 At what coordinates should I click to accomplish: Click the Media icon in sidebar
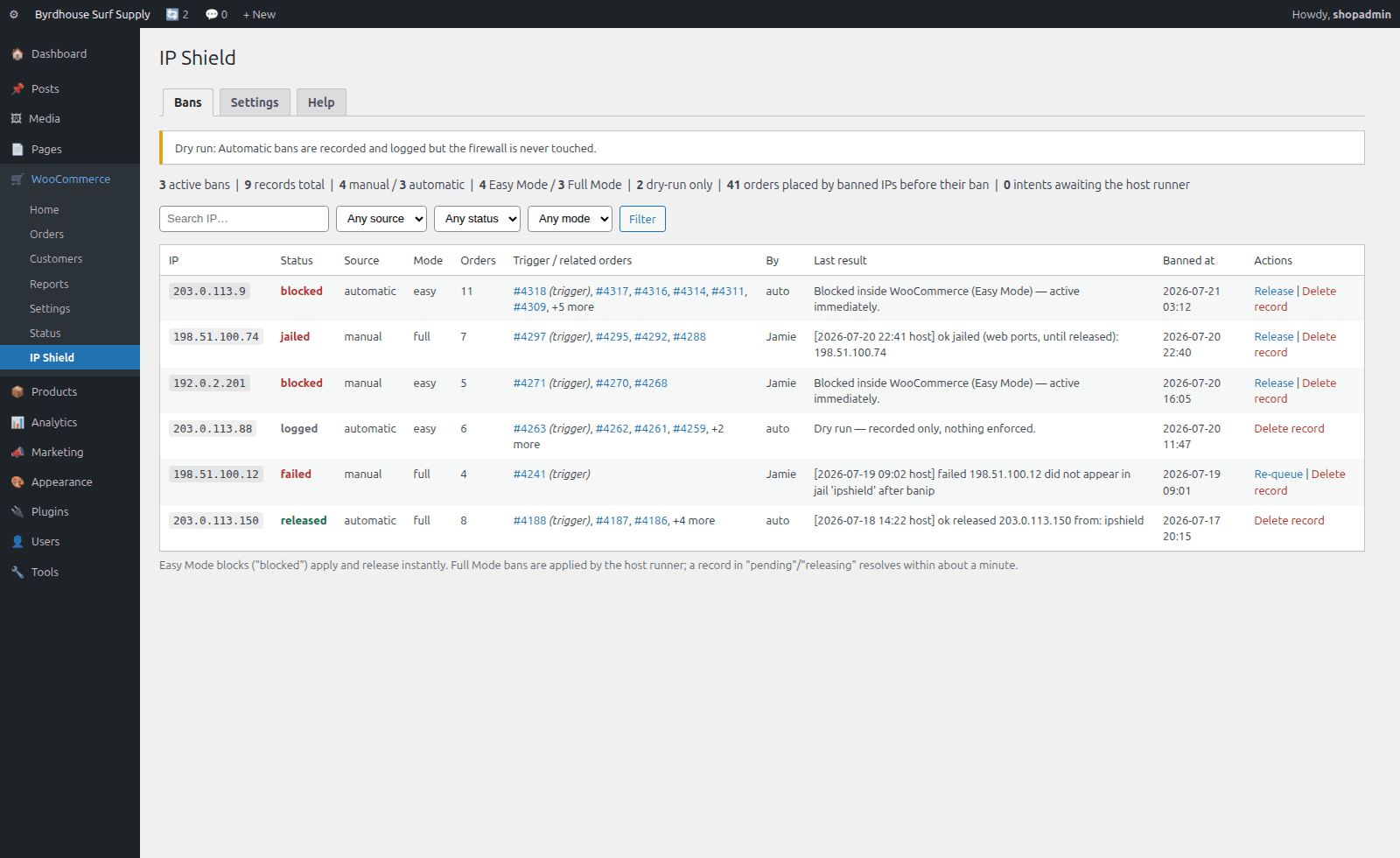pos(16,119)
